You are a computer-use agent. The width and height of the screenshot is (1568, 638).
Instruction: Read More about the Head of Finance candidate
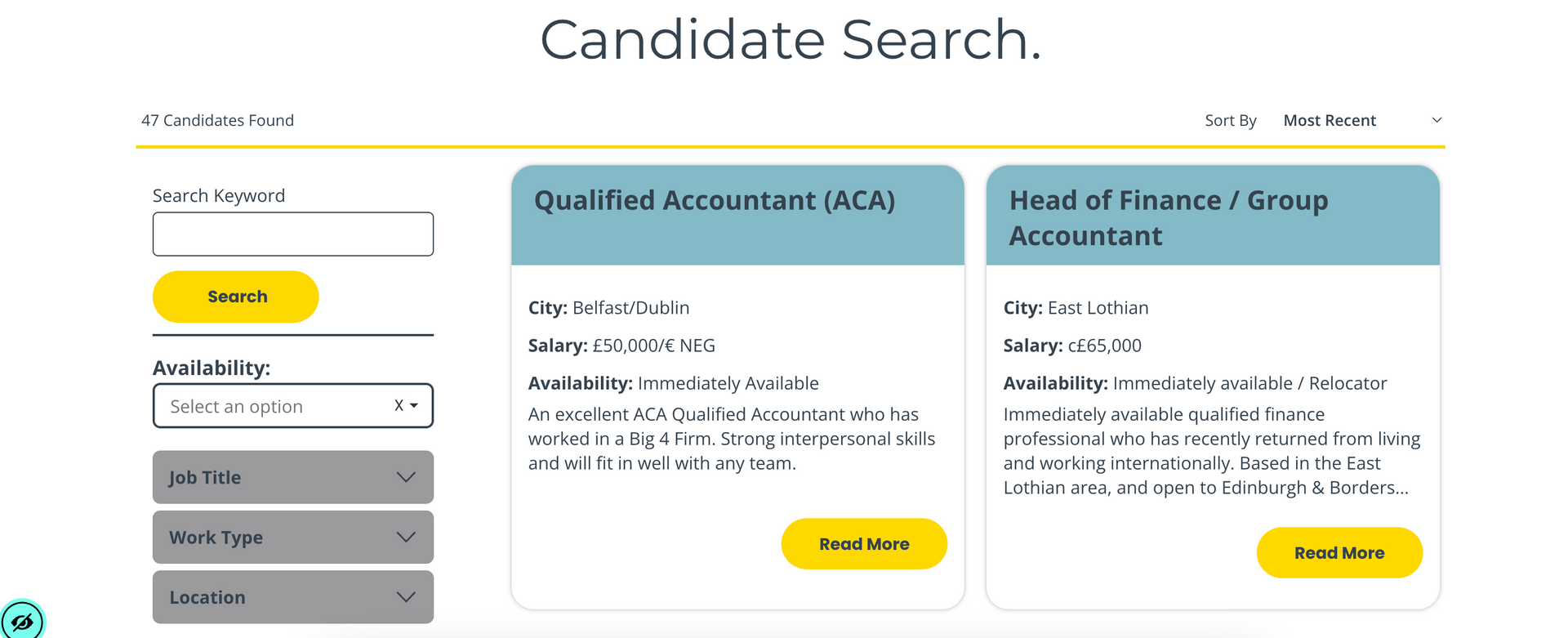[1339, 552]
